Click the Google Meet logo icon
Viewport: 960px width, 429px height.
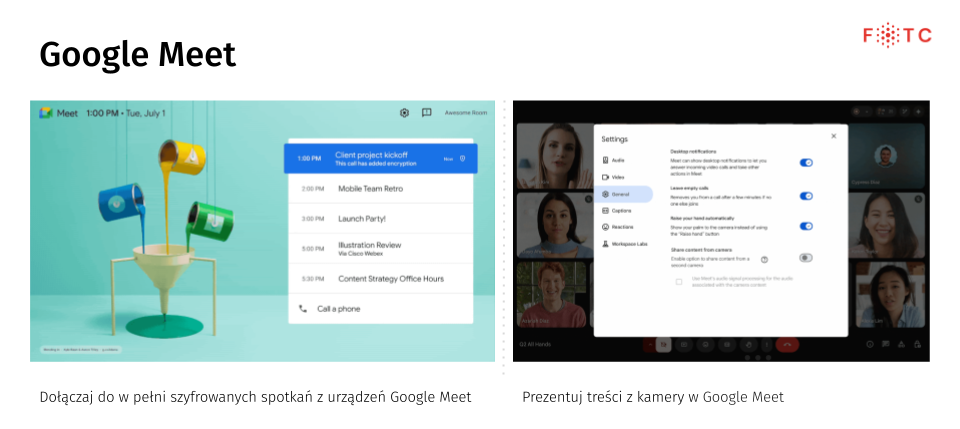(x=46, y=113)
